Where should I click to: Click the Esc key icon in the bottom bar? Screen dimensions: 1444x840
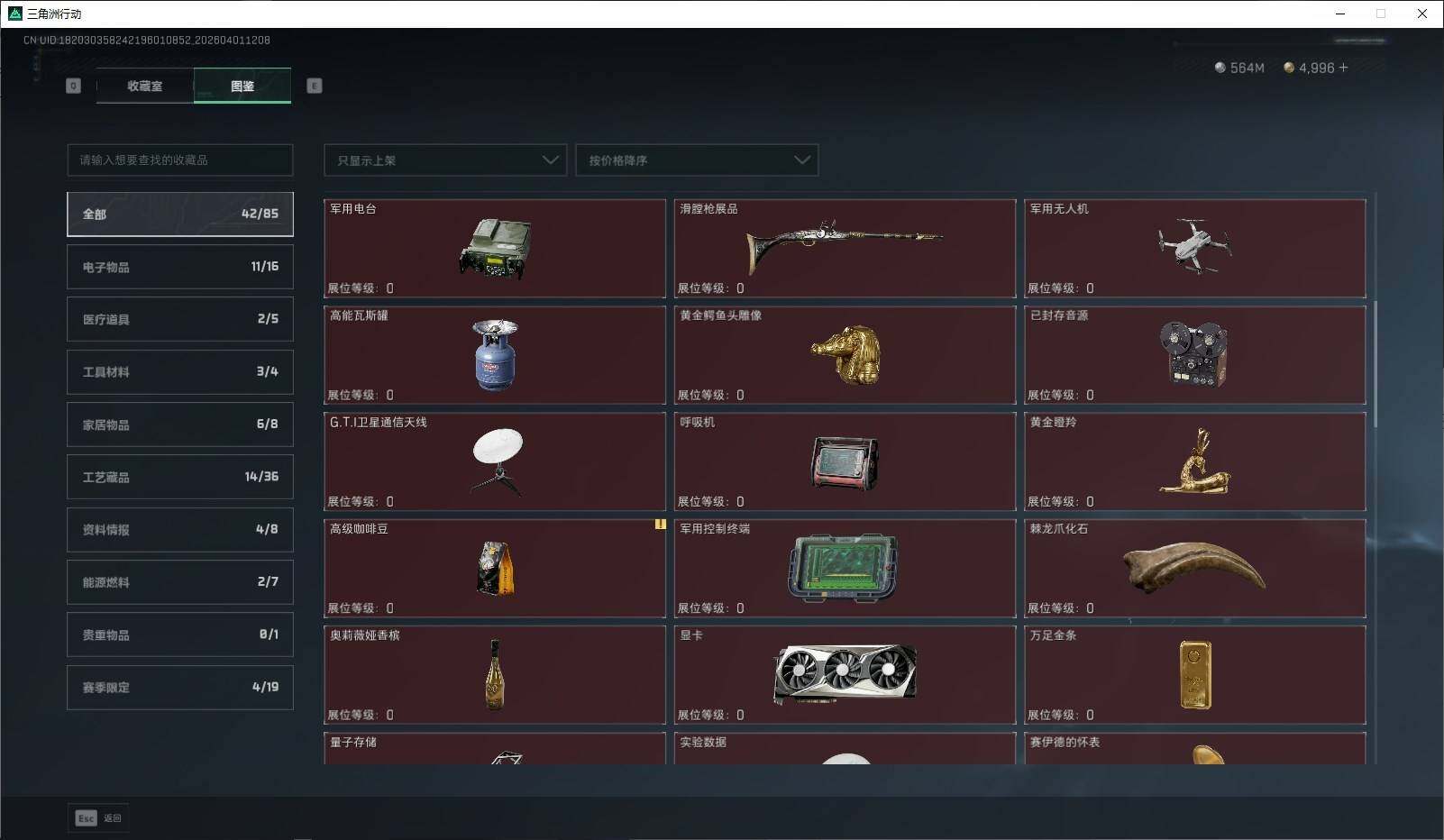pos(85,818)
